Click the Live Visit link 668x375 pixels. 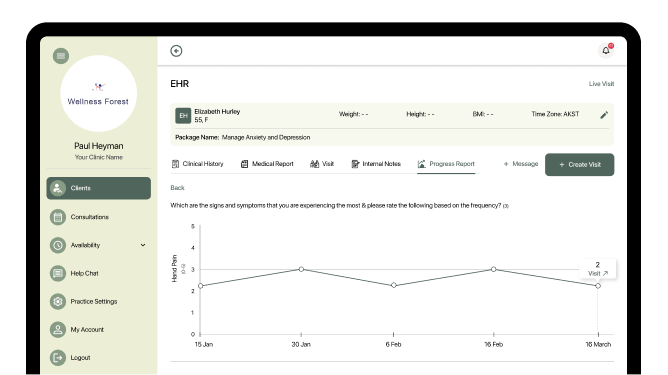(601, 84)
